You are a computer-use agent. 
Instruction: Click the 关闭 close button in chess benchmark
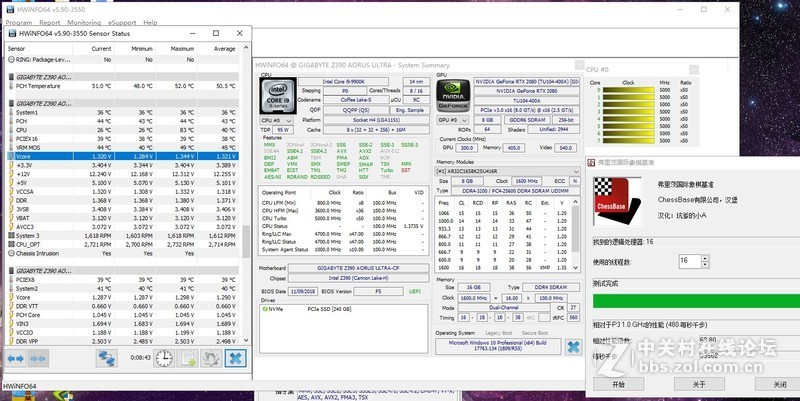pyautogui.click(x=778, y=384)
